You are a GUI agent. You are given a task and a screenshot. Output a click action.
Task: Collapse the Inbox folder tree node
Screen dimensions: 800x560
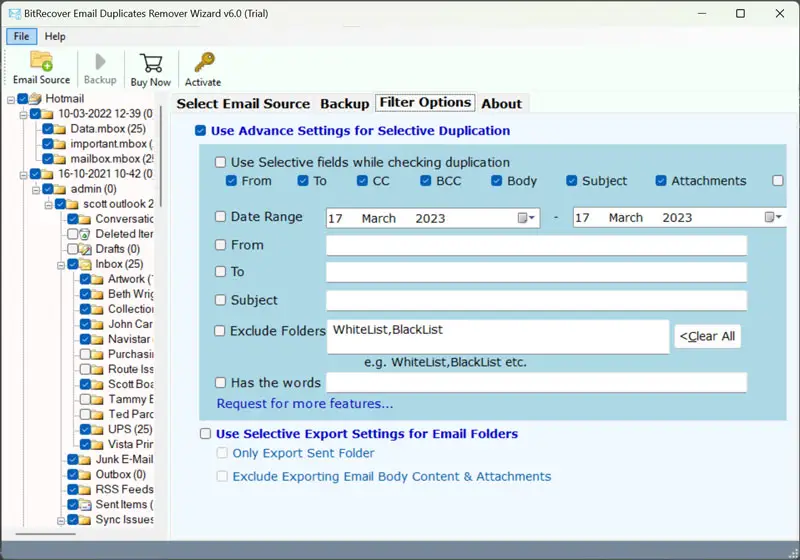pos(60,265)
